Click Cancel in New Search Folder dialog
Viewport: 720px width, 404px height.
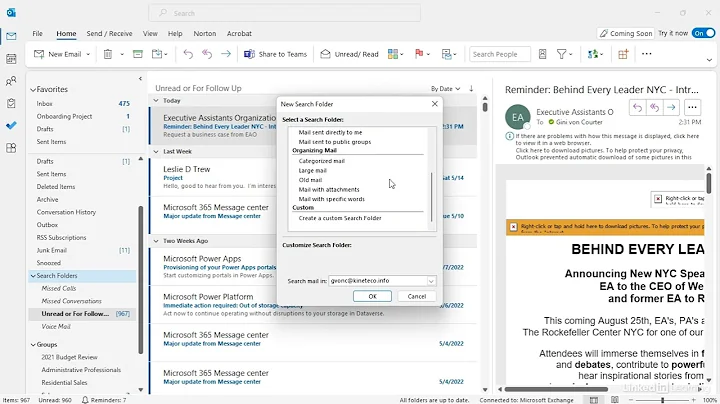416,297
